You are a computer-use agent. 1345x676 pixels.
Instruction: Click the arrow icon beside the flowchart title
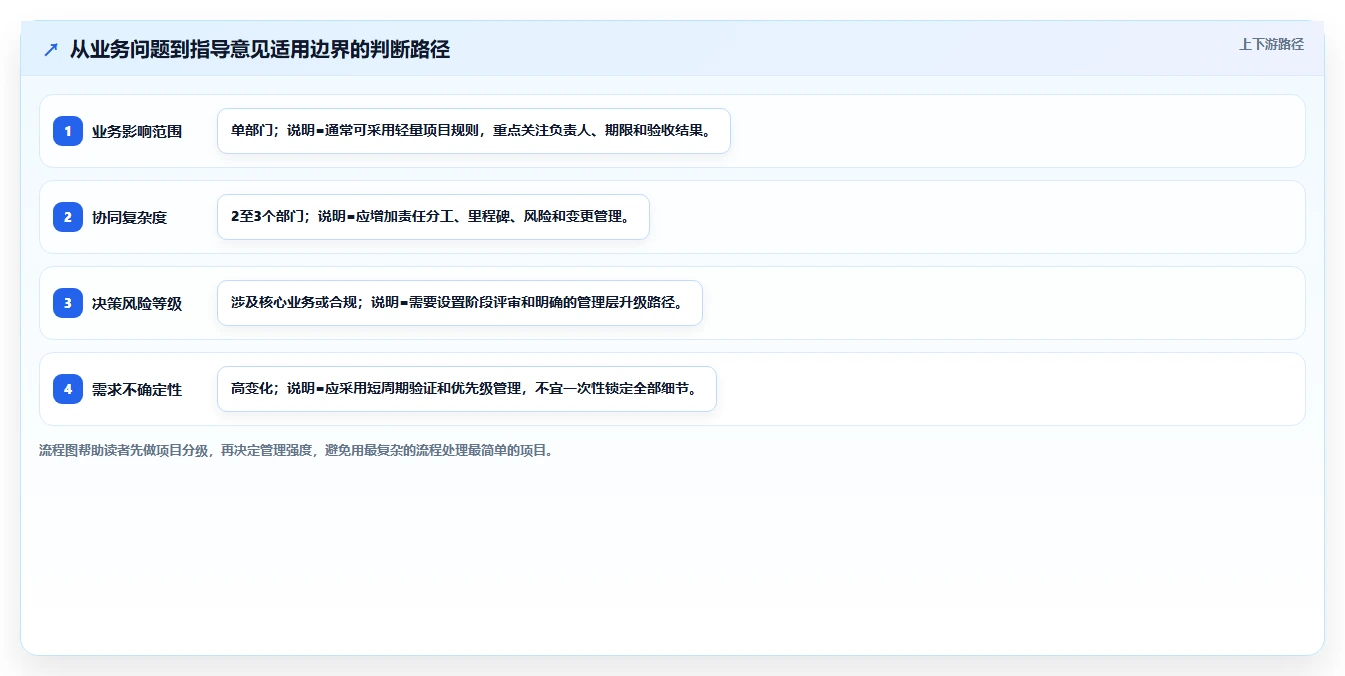click(51, 49)
